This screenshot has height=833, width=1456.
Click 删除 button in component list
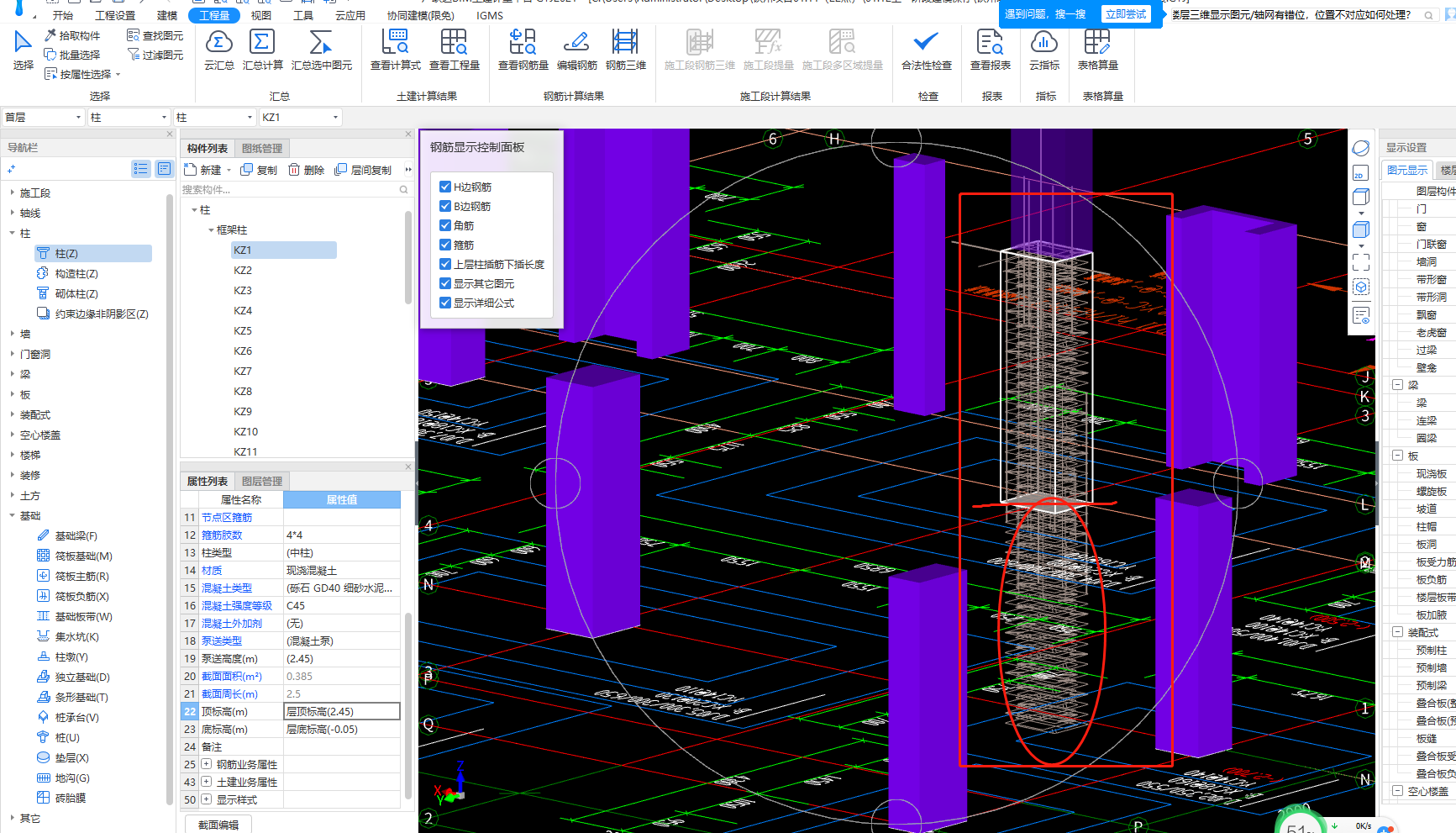pos(307,170)
